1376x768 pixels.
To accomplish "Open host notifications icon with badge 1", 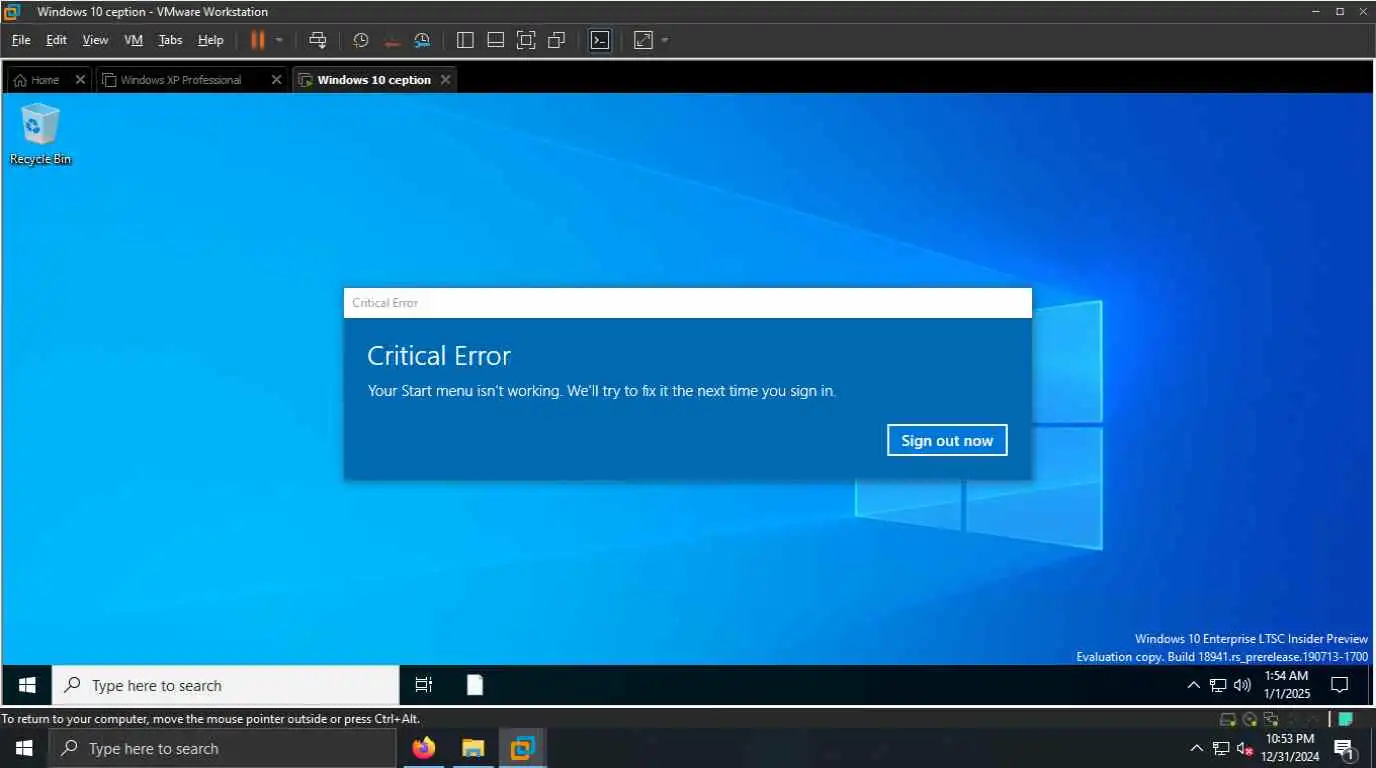I will (1344, 748).
